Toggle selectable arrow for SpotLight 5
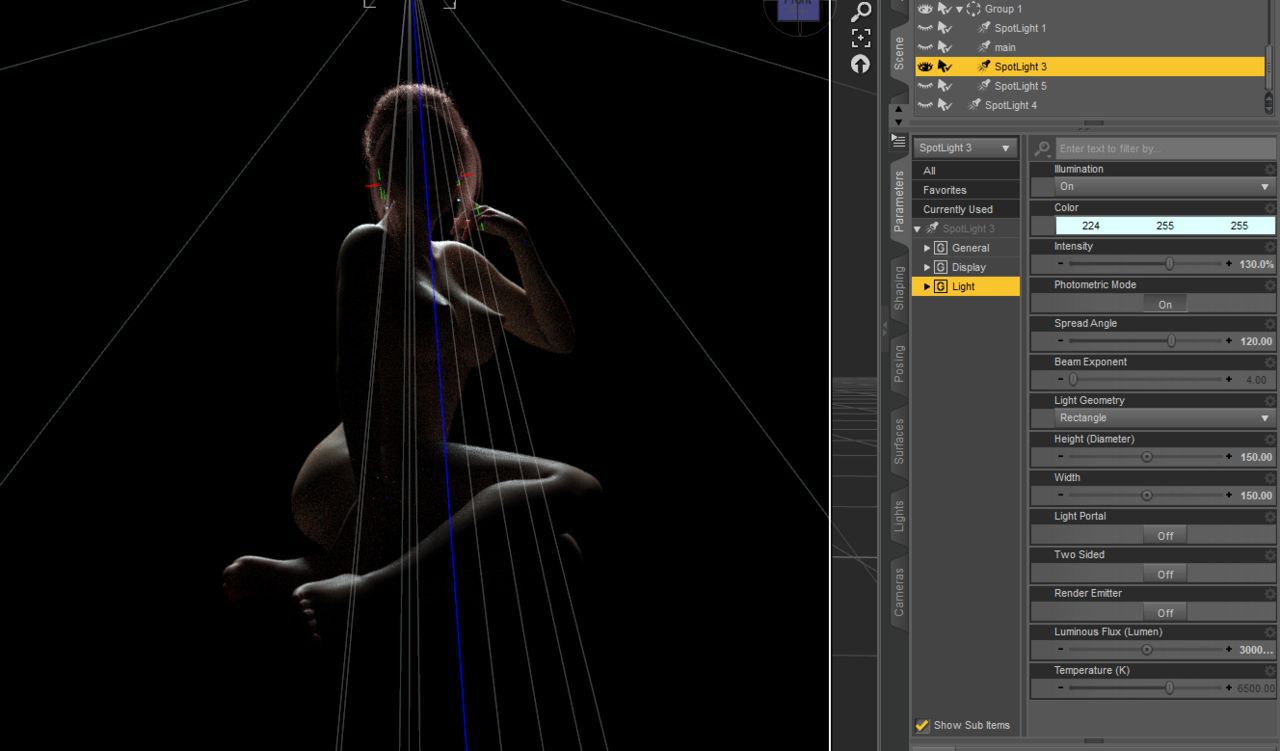The image size is (1280, 751). point(945,86)
